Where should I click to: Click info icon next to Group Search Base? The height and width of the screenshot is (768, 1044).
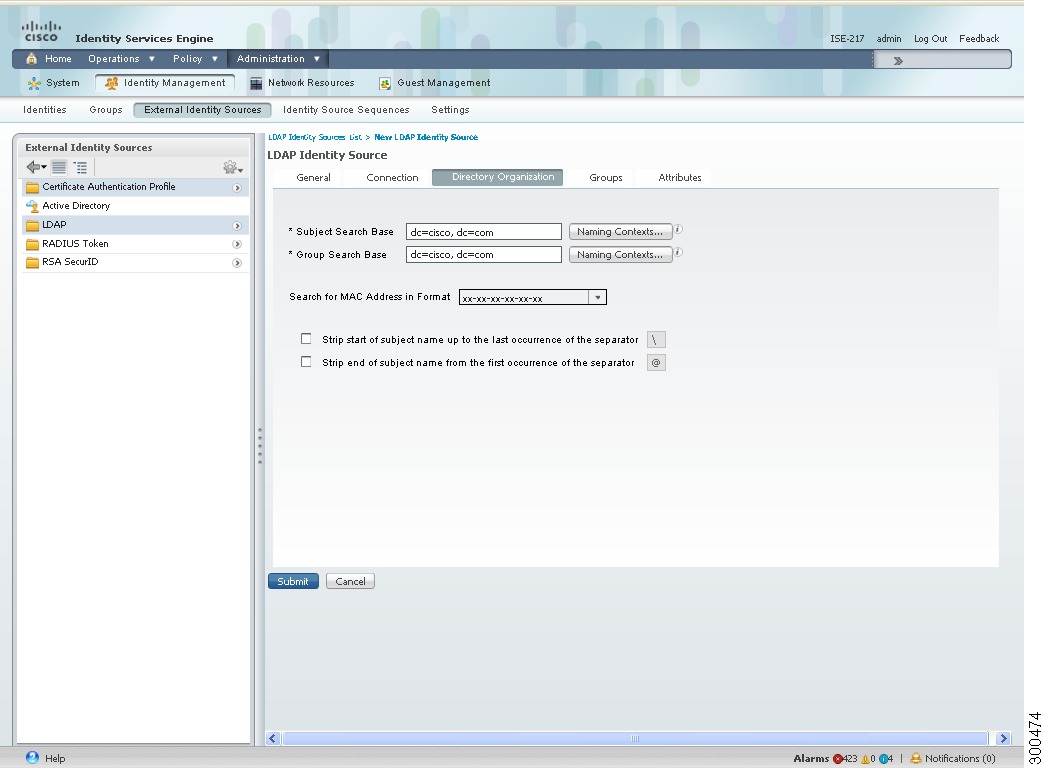point(678,252)
